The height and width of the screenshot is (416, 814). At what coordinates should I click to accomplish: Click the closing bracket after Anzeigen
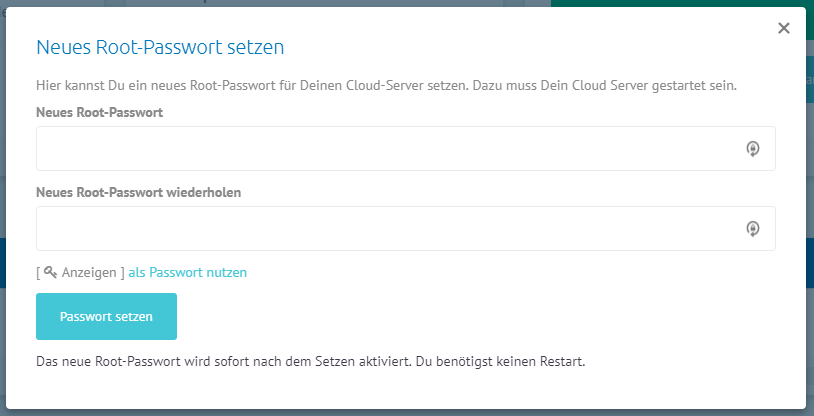click(123, 273)
